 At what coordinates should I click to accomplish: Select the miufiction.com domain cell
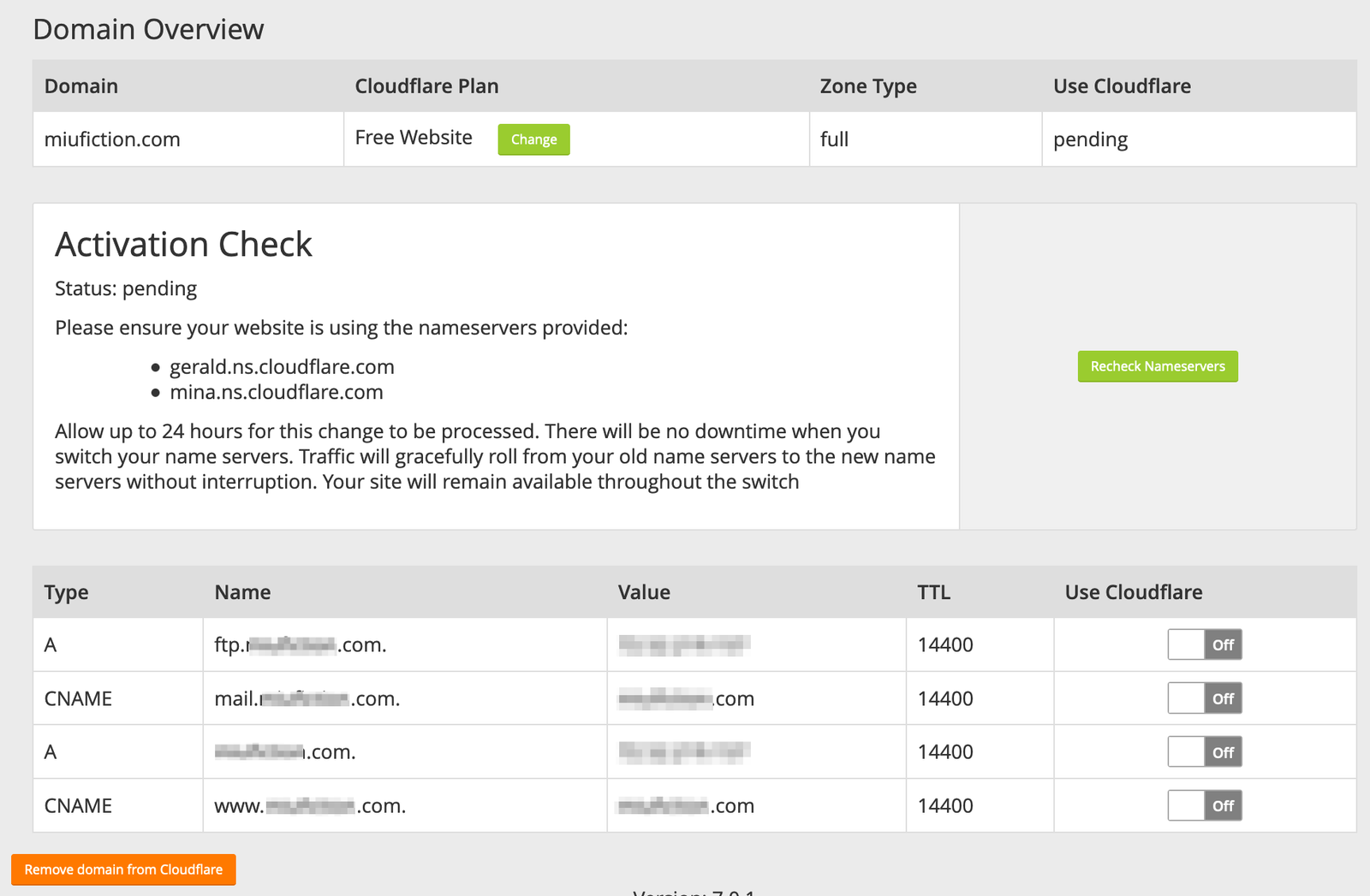[x=112, y=139]
